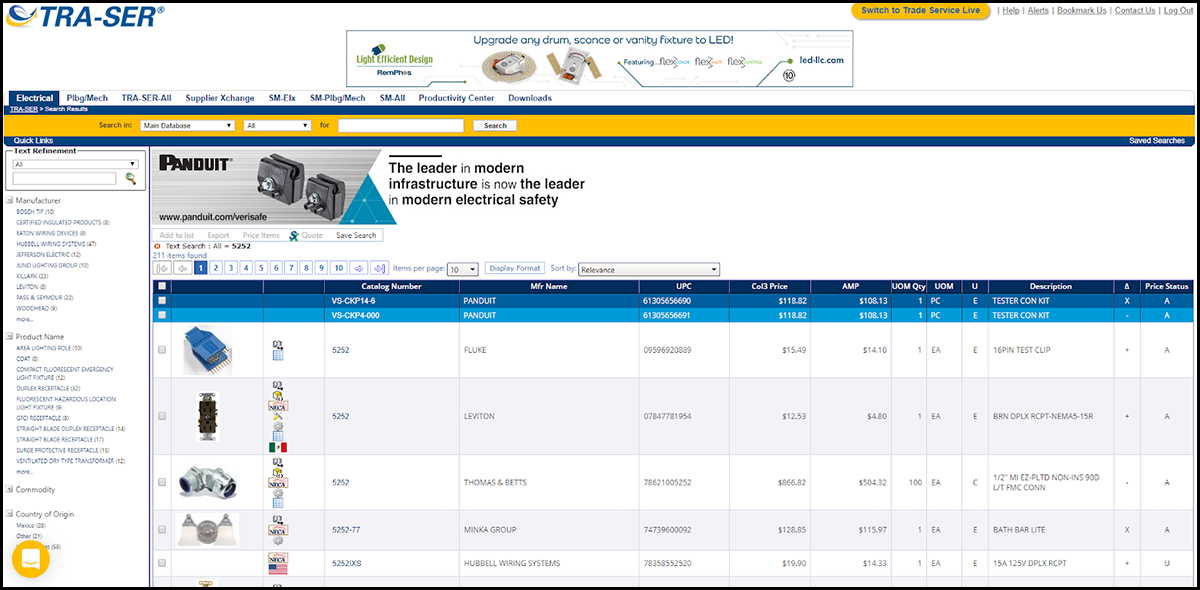Viewport: 1200px width, 590px height.
Task: Filter by HUBBELL WIRING SYSTEMS (47)
Action: point(56,243)
